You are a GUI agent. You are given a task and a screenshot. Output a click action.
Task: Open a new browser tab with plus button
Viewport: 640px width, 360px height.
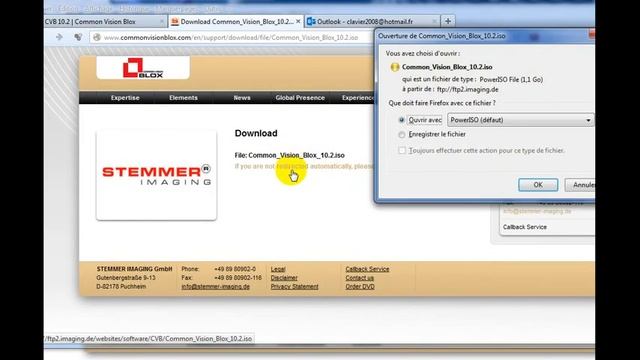coord(448,21)
